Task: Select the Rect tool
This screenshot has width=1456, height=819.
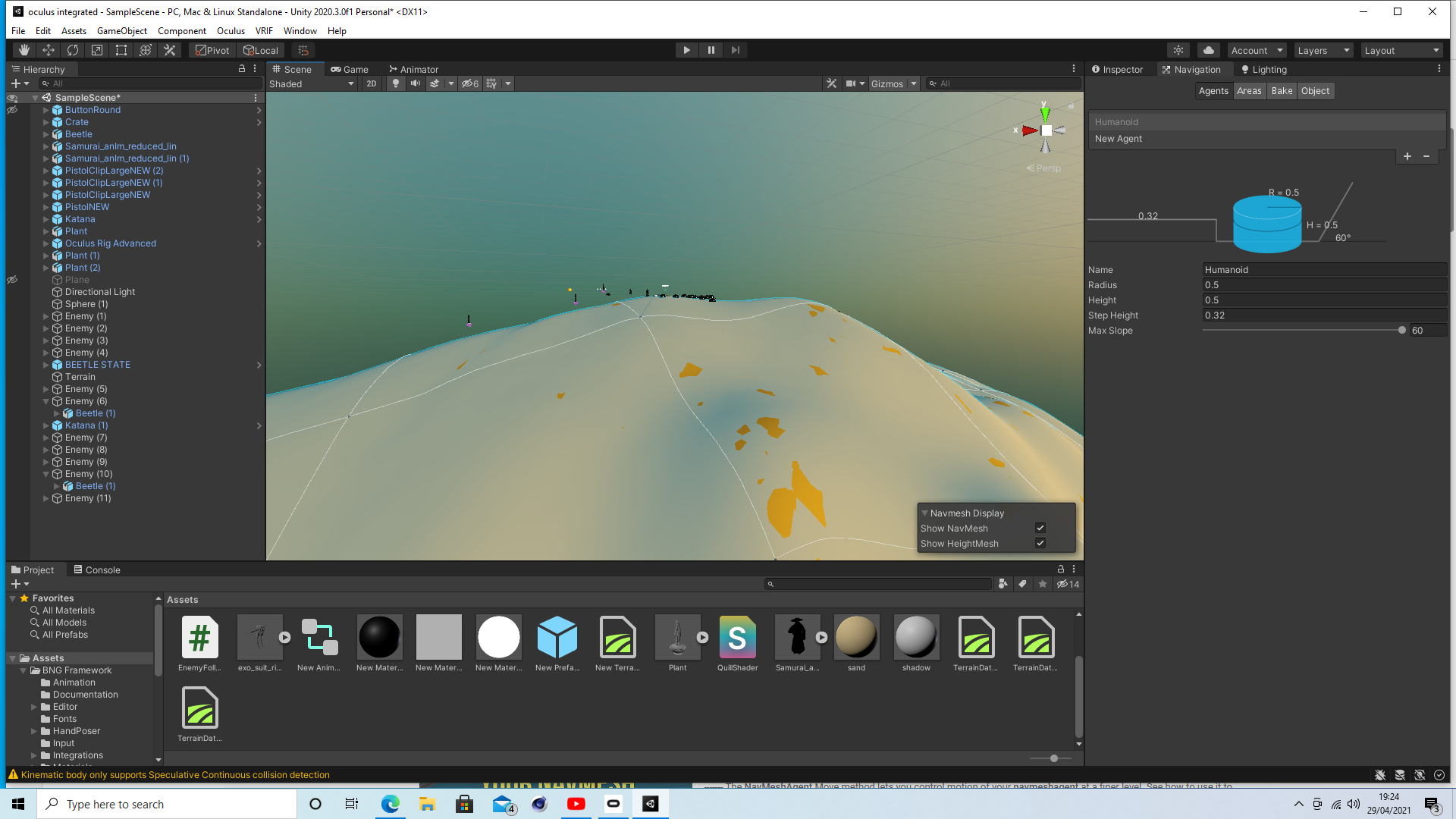Action: [121, 50]
